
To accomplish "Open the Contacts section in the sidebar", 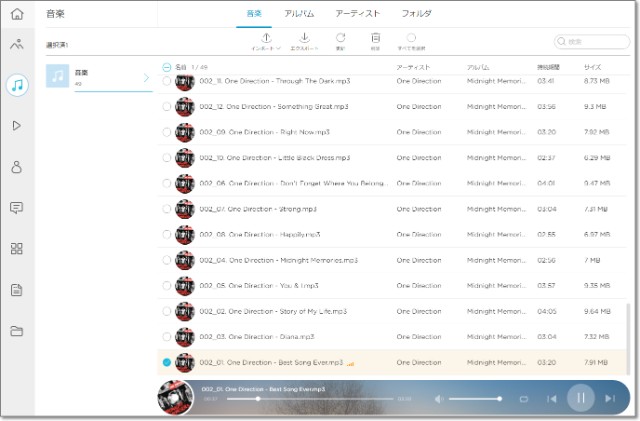I will pyautogui.click(x=16, y=167).
